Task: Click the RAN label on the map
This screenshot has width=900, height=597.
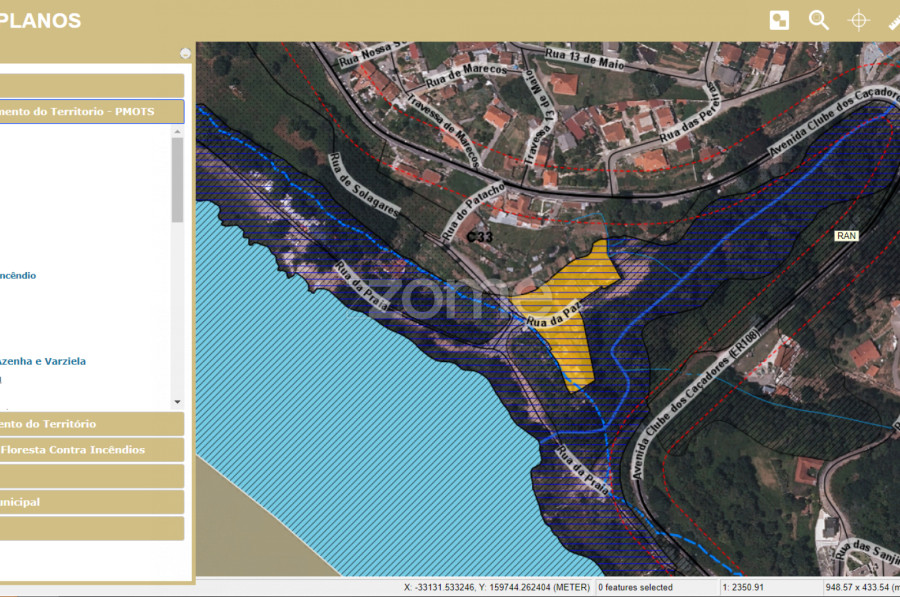Action: tap(846, 236)
